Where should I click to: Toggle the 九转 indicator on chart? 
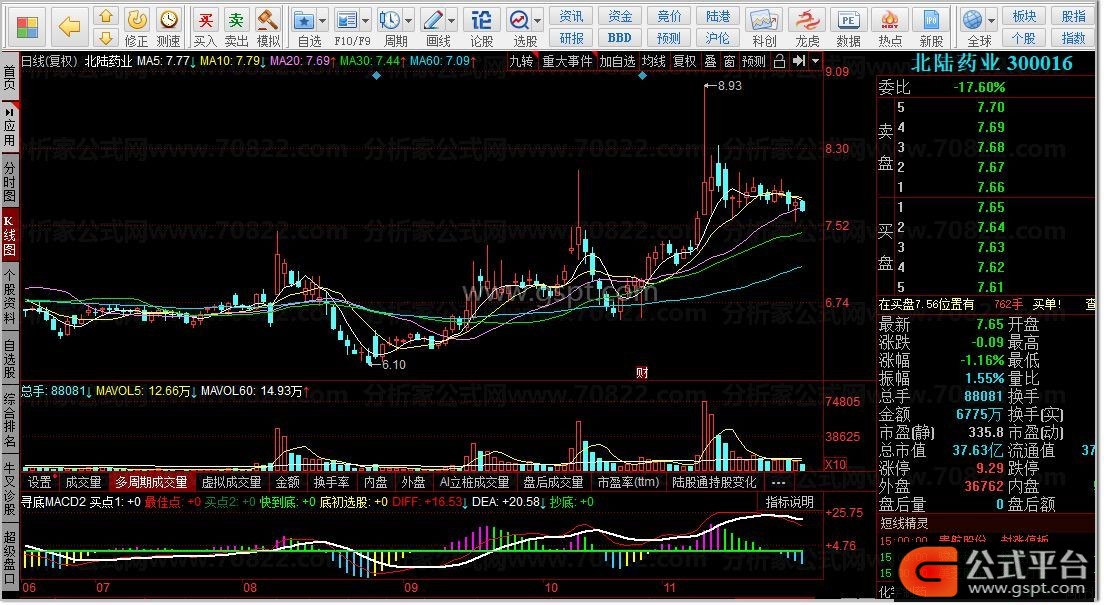(521, 61)
